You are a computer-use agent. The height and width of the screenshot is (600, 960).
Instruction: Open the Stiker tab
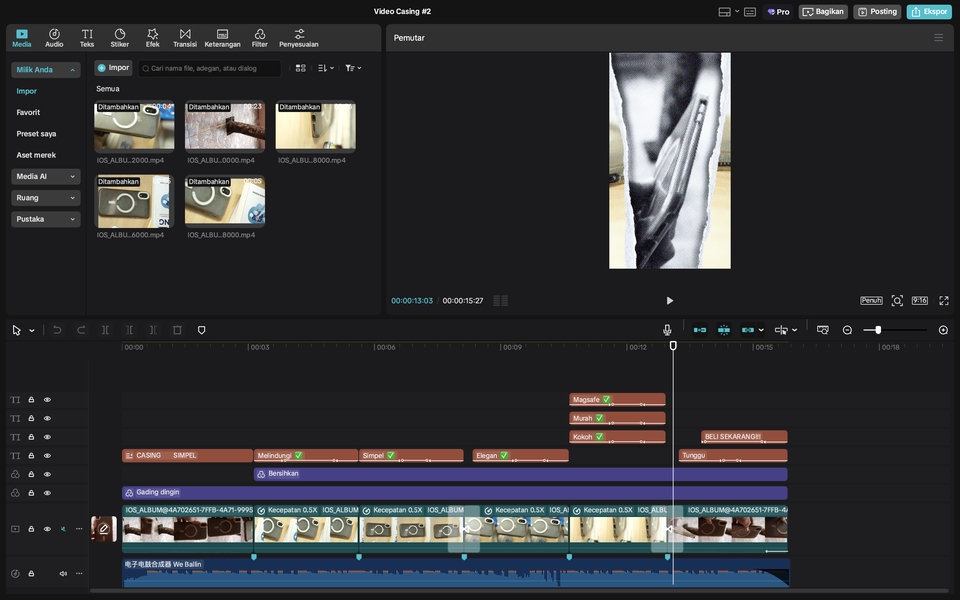pos(120,38)
